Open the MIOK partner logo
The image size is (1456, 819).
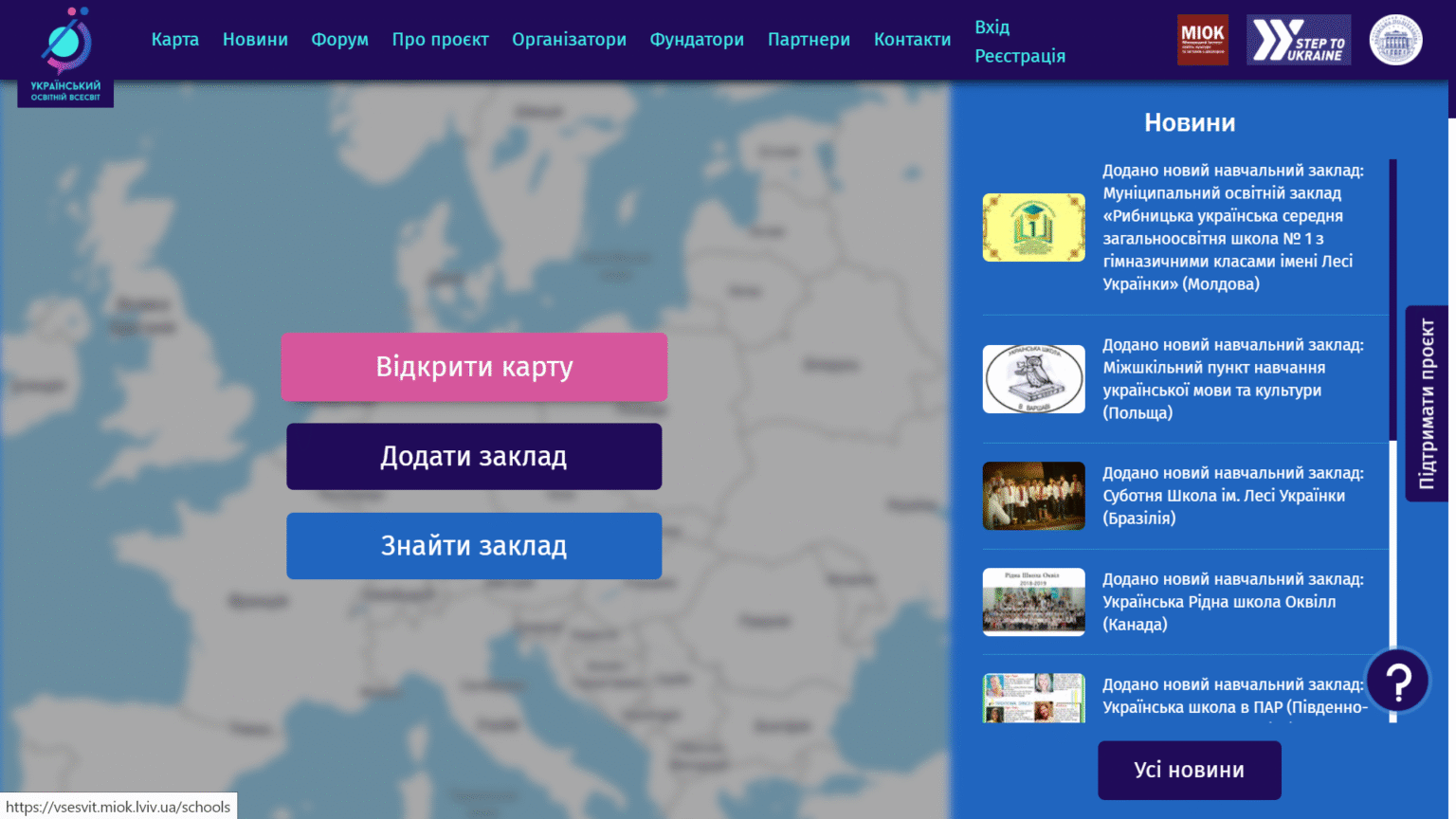click(x=1202, y=40)
